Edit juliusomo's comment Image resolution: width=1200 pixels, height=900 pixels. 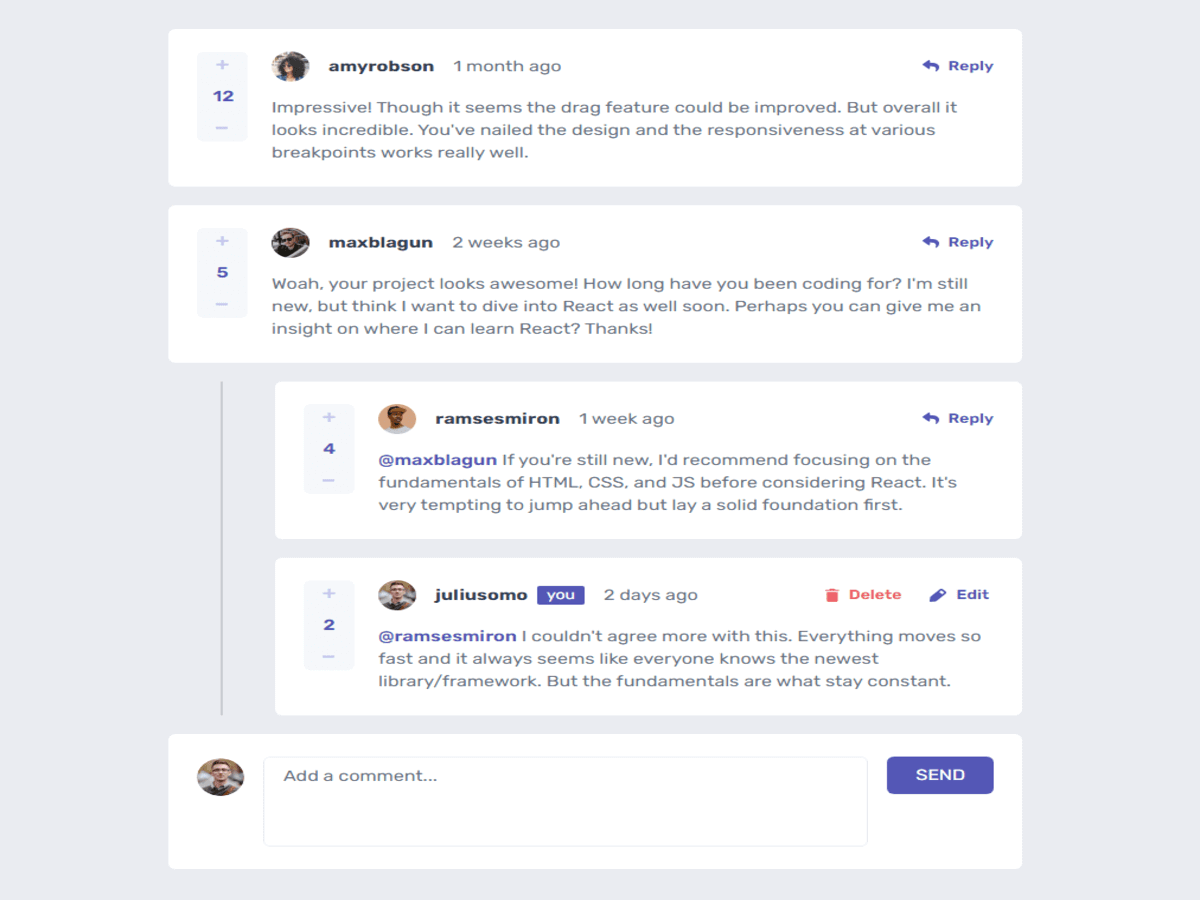959,595
